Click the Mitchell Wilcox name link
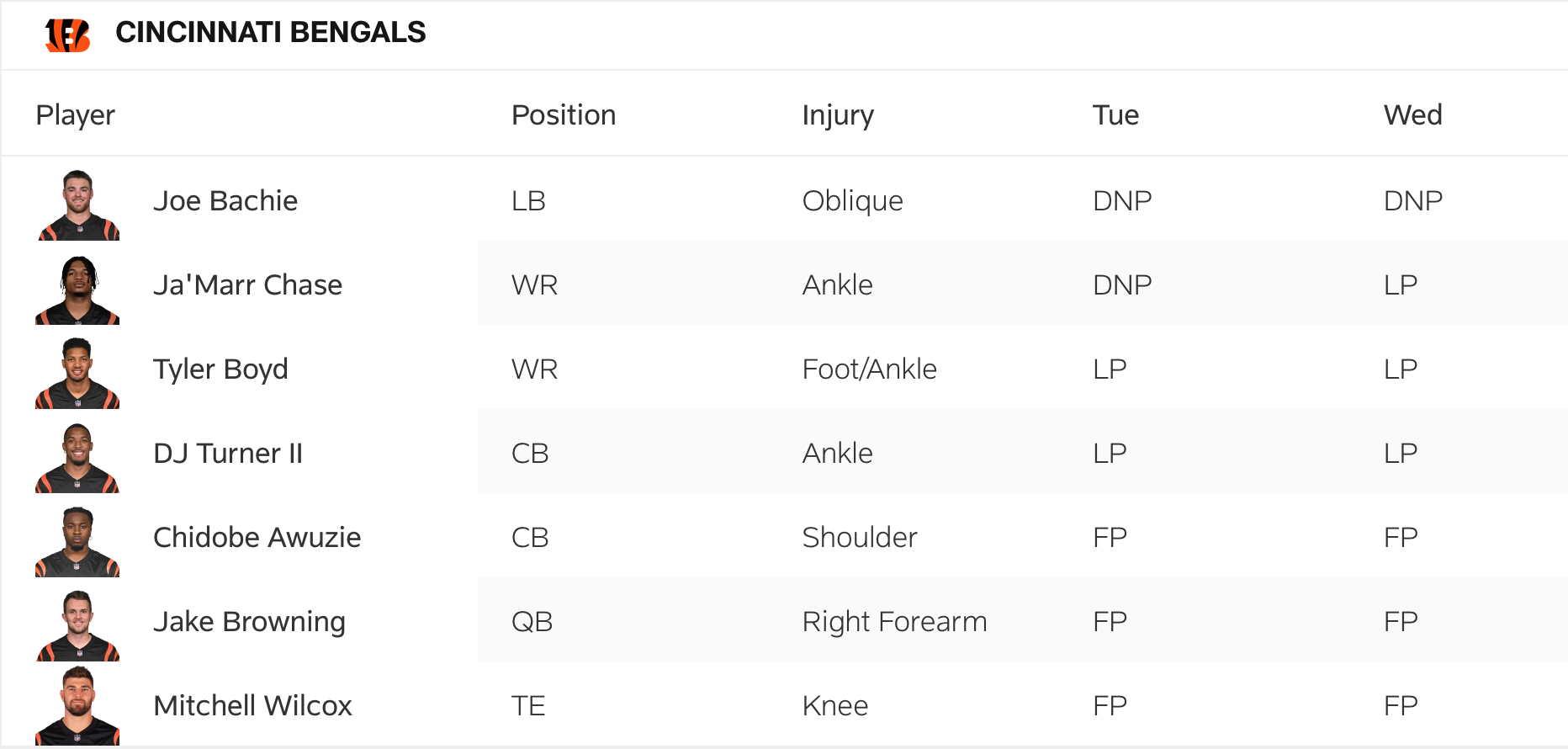 click(x=252, y=706)
